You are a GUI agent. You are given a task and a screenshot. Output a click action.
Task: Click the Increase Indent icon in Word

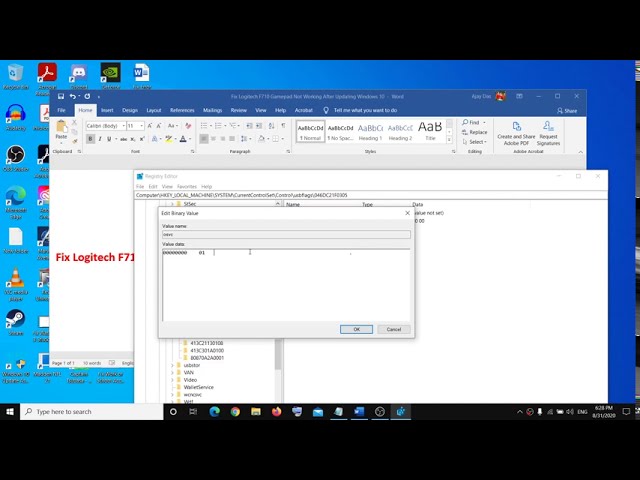(x=259, y=126)
